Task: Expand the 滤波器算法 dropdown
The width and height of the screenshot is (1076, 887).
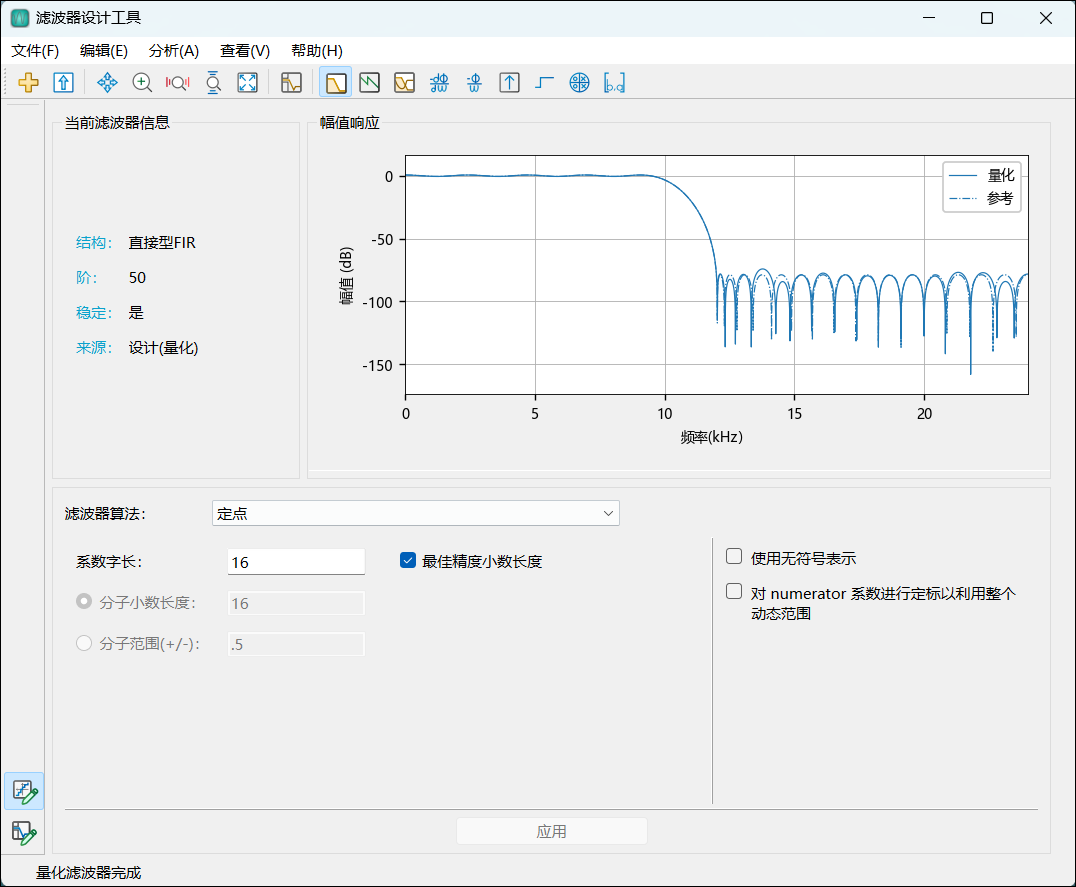Action: 416,513
